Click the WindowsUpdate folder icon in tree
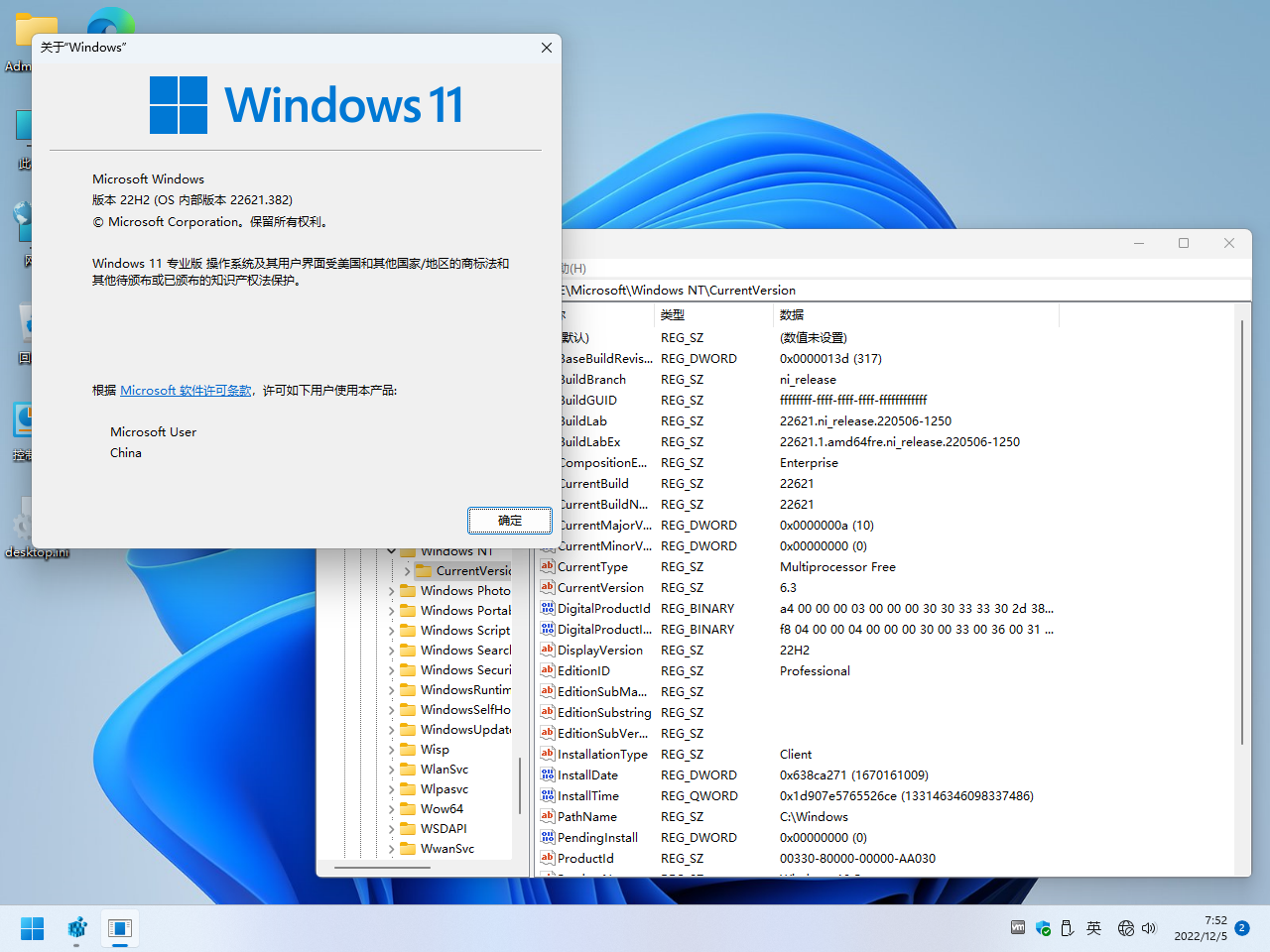The width and height of the screenshot is (1270, 952). tap(408, 729)
